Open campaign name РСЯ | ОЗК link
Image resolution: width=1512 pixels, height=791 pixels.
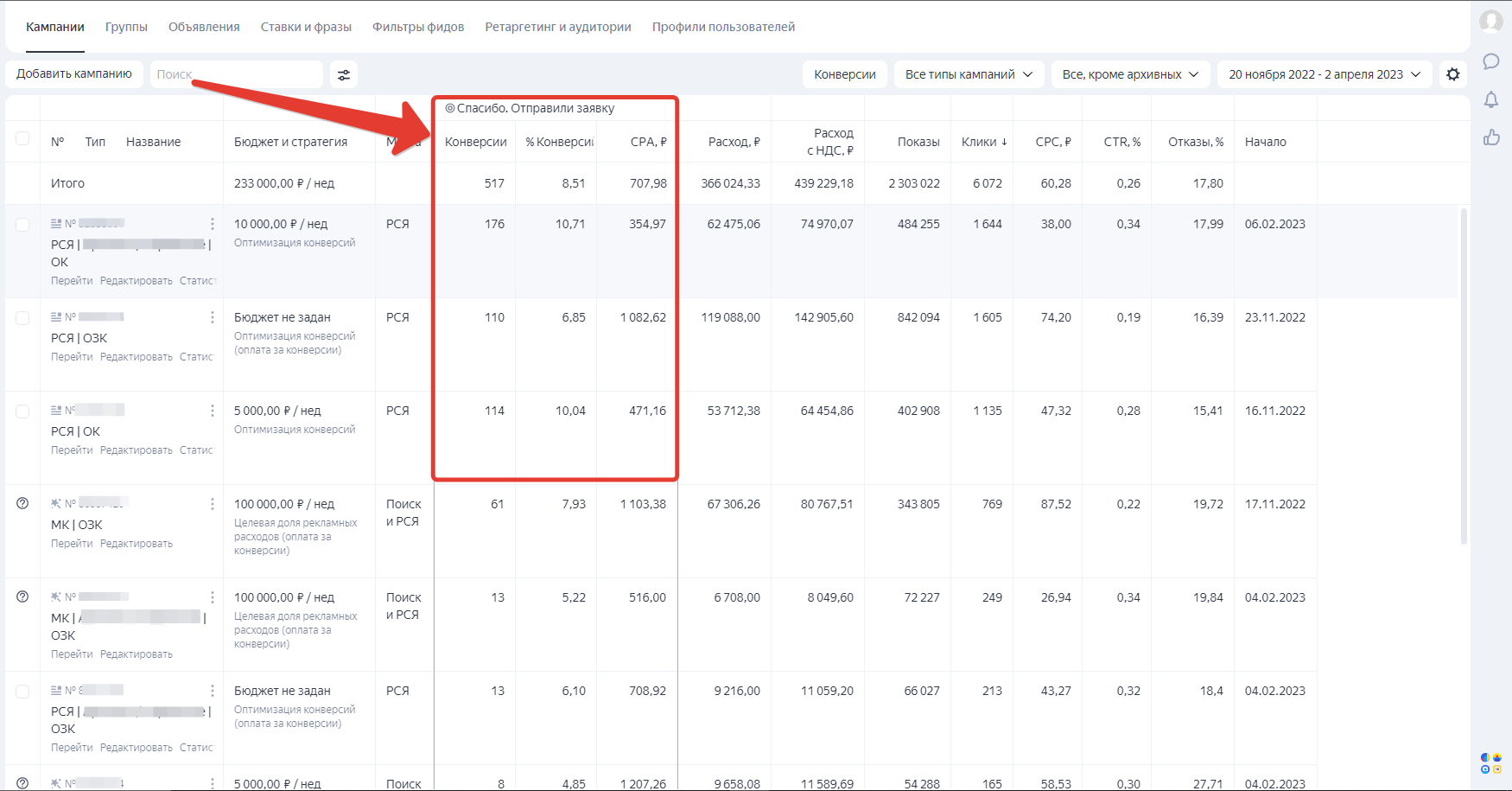[x=79, y=338]
